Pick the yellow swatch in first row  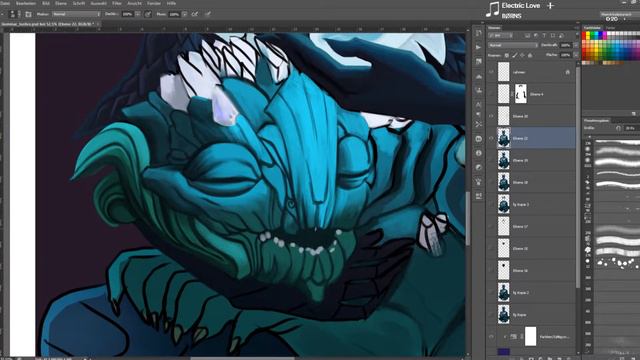pyautogui.click(x=589, y=33)
